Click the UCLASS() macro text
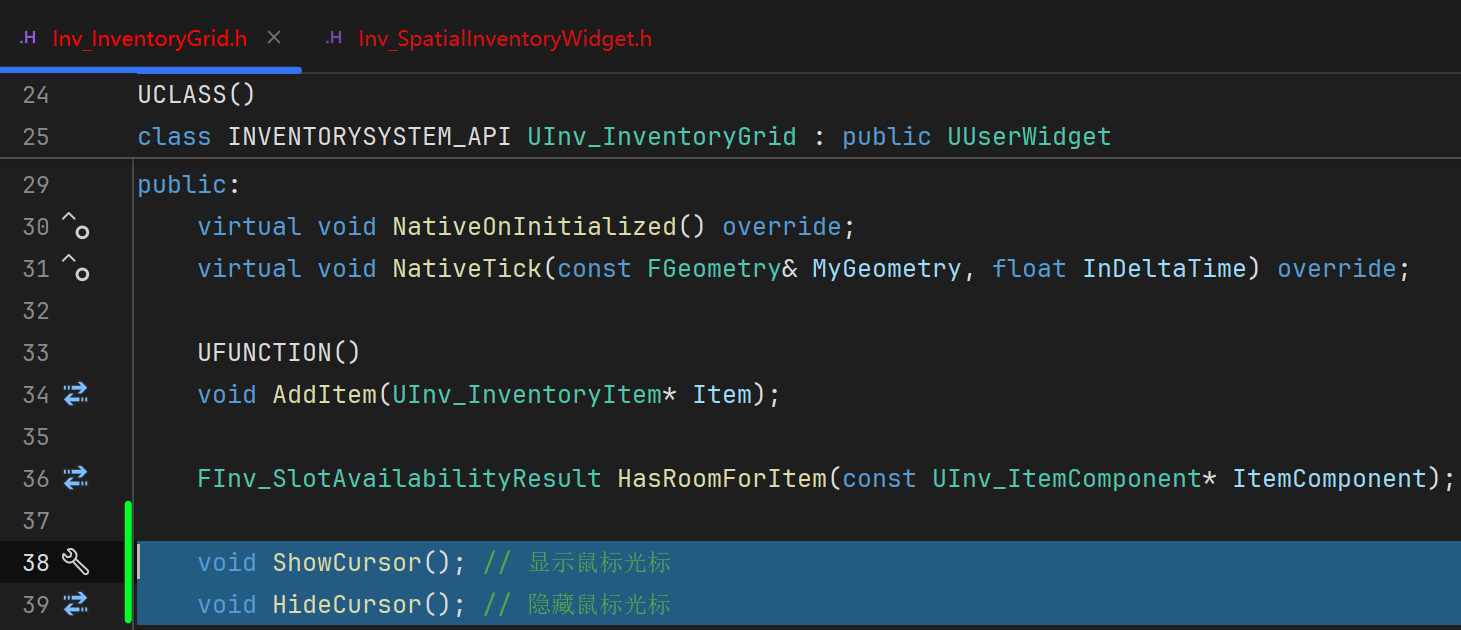This screenshot has height=630, width=1461. tap(197, 95)
